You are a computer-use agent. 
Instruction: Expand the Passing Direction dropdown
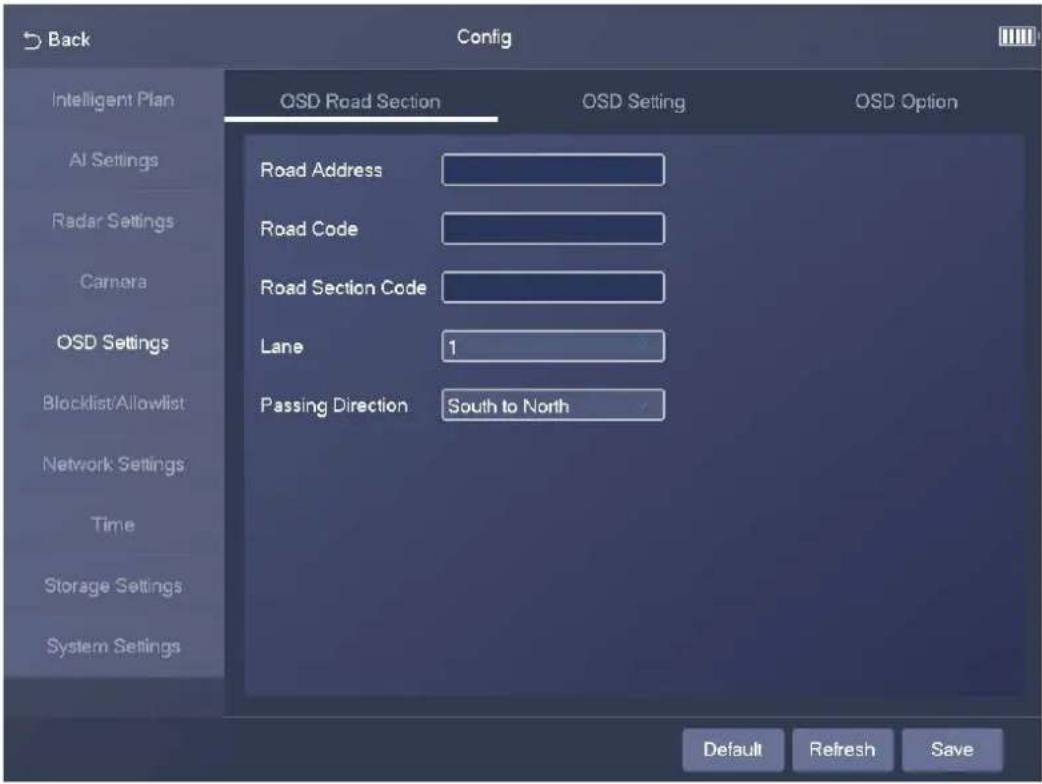tap(553, 405)
